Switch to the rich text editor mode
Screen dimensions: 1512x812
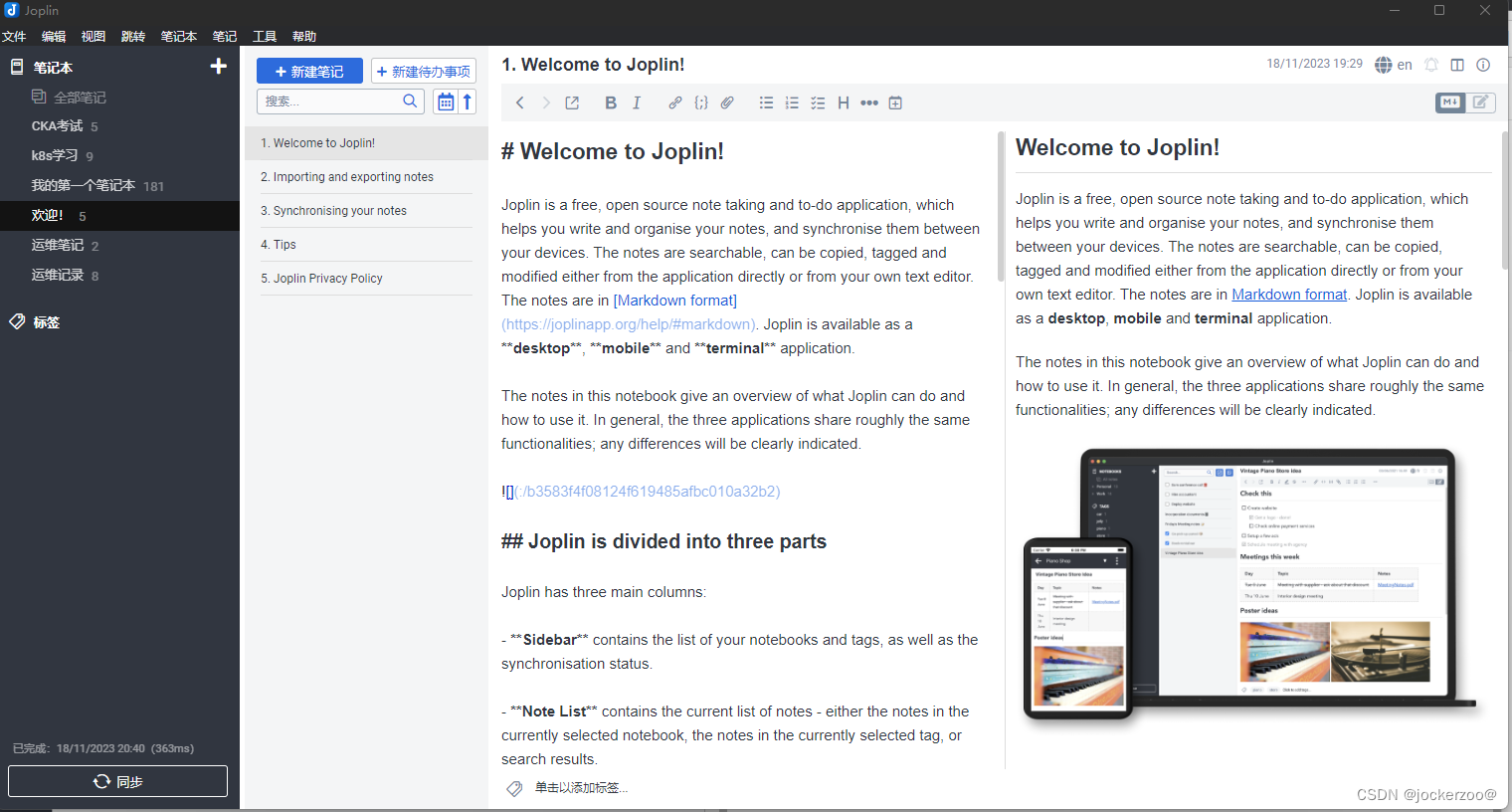tap(1480, 101)
